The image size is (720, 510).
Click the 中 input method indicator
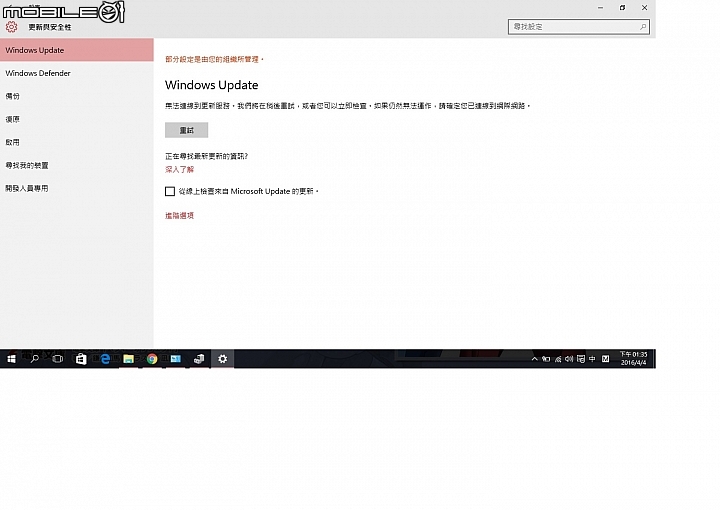click(x=592, y=359)
